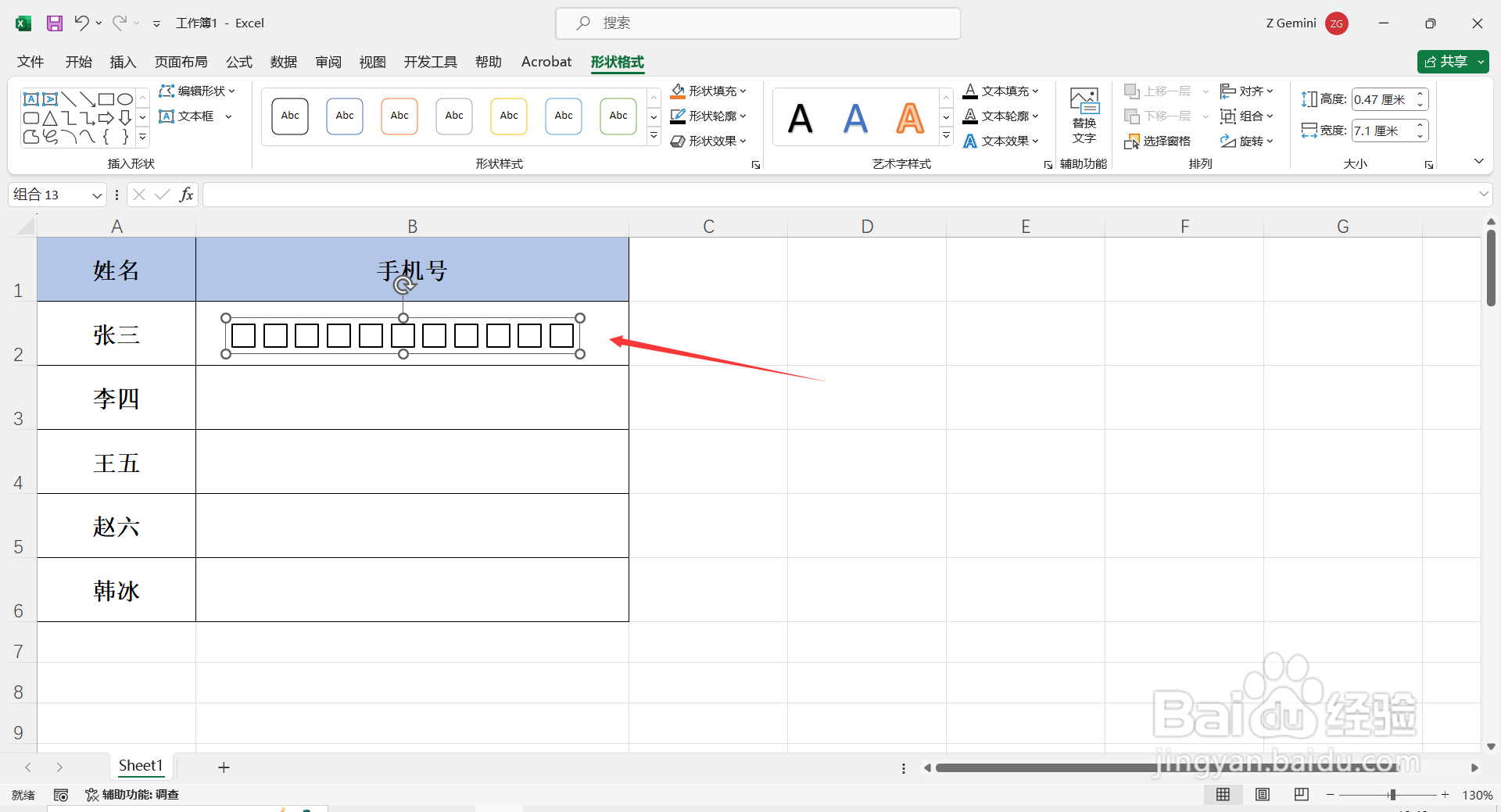The width and height of the screenshot is (1501, 812).
Task: Open the 编辑形状 dropdown
Action: point(197,90)
